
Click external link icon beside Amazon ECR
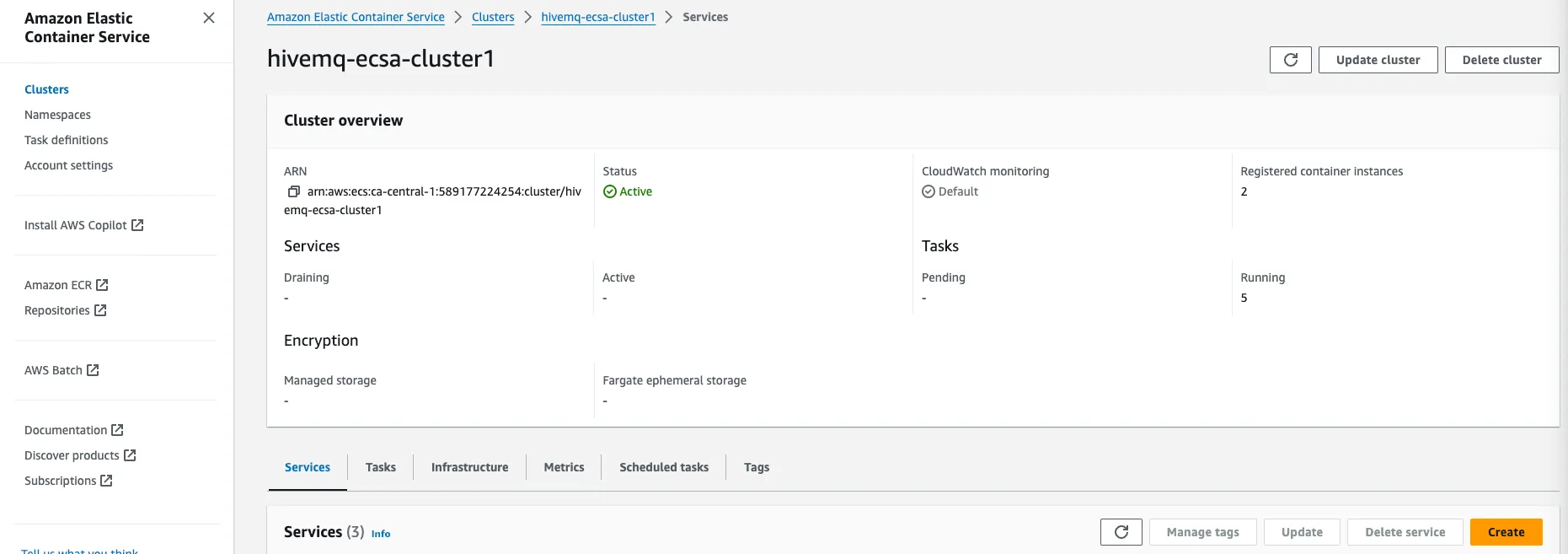pyautogui.click(x=102, y=285)
